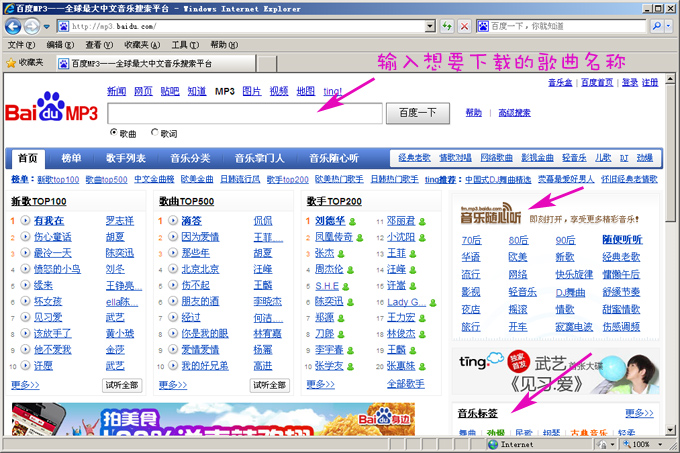Click the song name search input field
This screenshot has width=680, height=453.
(x=245, y=113)
